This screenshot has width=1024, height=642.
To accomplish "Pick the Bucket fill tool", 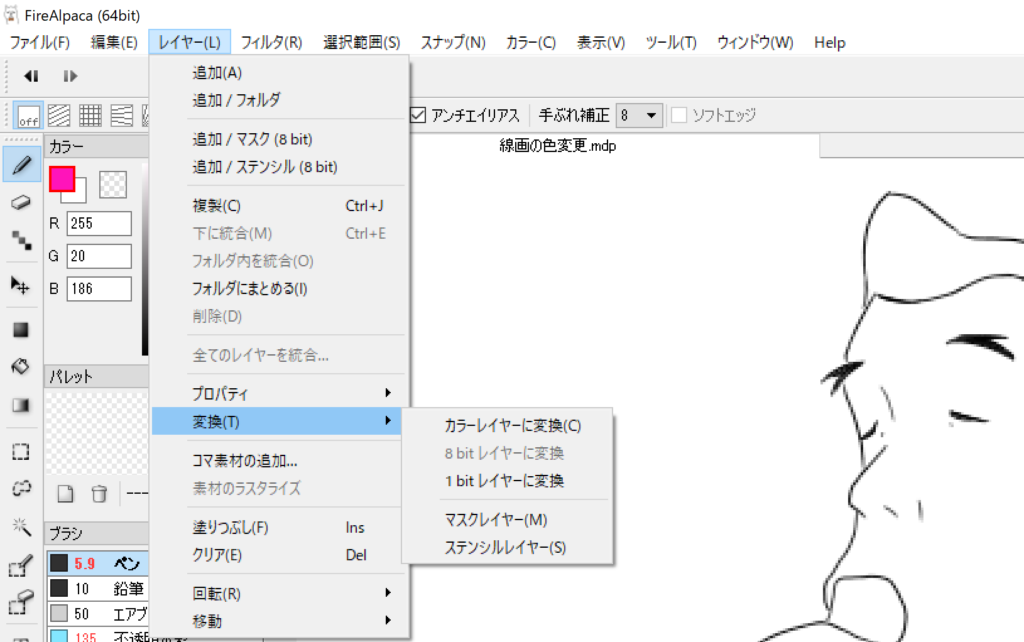I will click(20, 367).
